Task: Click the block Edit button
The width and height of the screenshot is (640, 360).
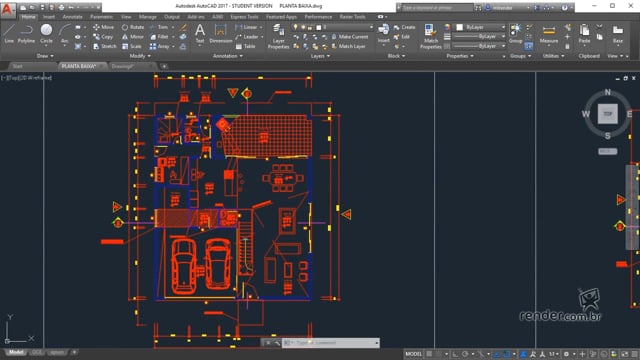Action: tap(402, 37)
